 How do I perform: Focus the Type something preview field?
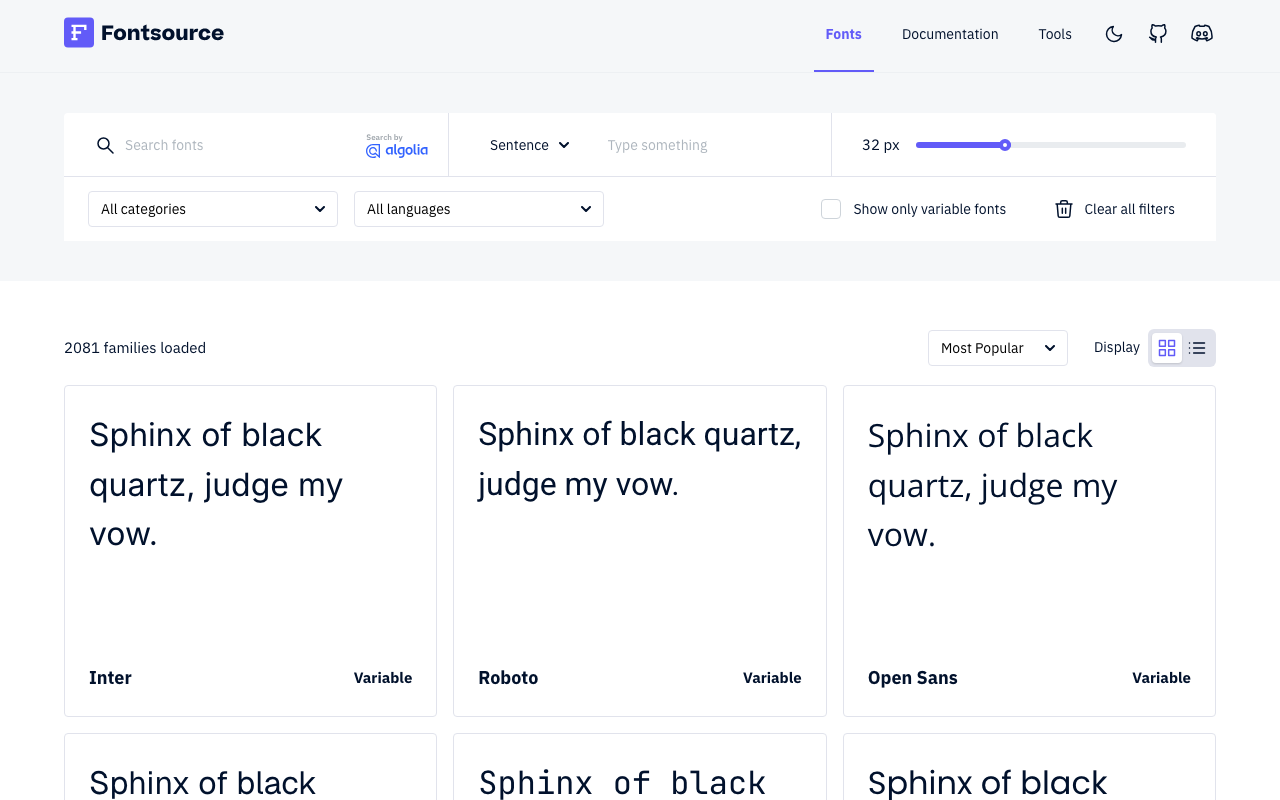pos(708,145)
